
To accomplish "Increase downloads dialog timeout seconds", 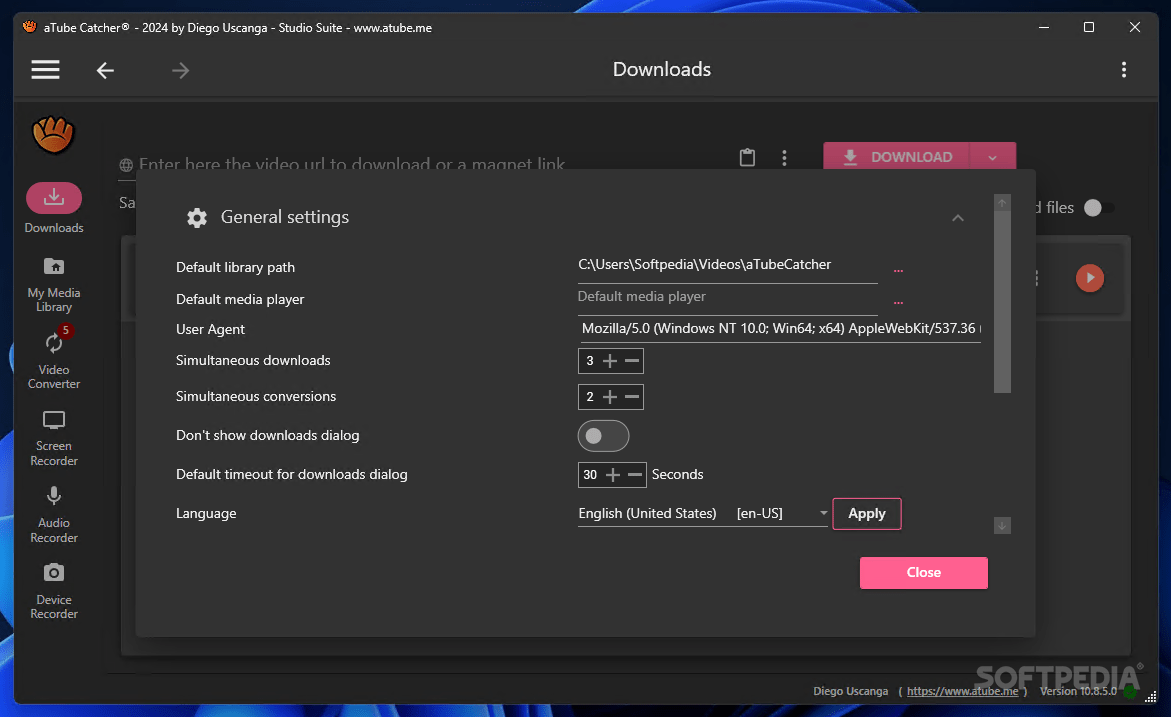I will [x=613, y=475].
